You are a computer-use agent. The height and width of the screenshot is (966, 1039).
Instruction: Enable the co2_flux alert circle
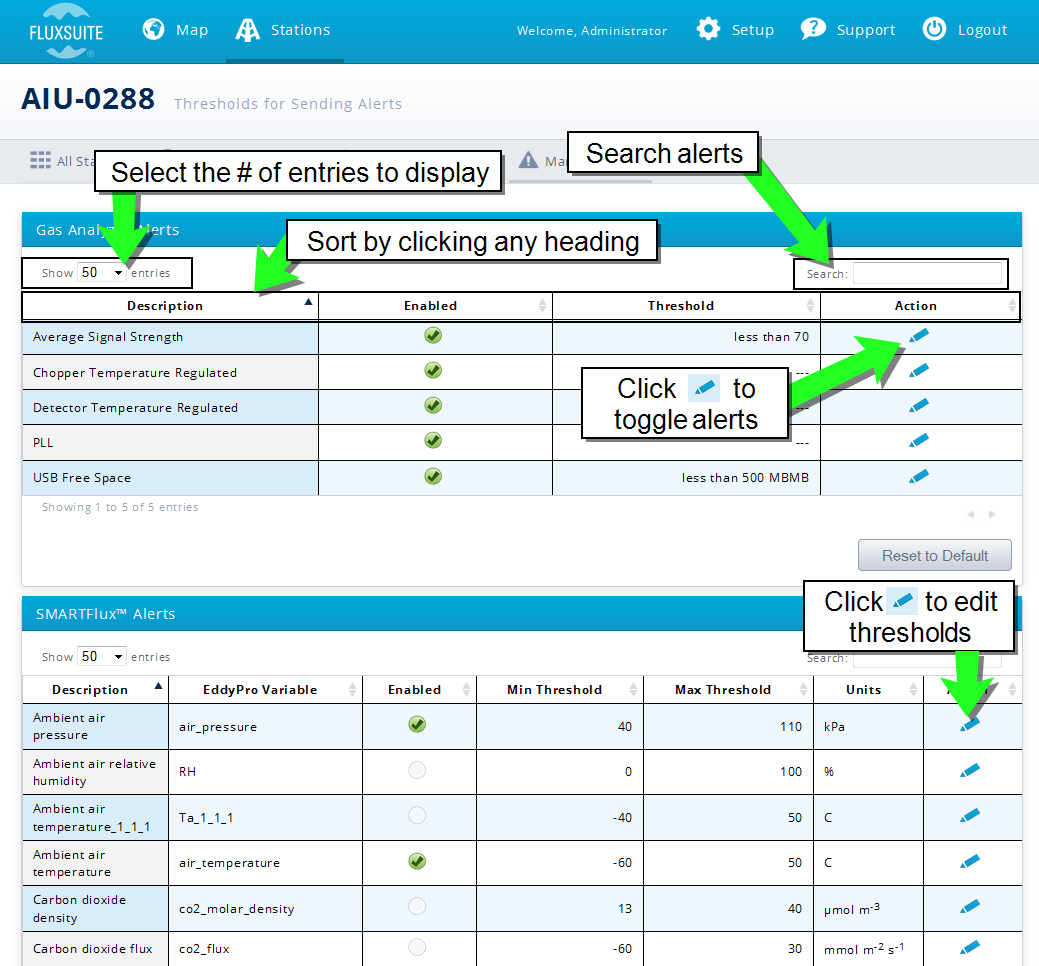[417, 947]
